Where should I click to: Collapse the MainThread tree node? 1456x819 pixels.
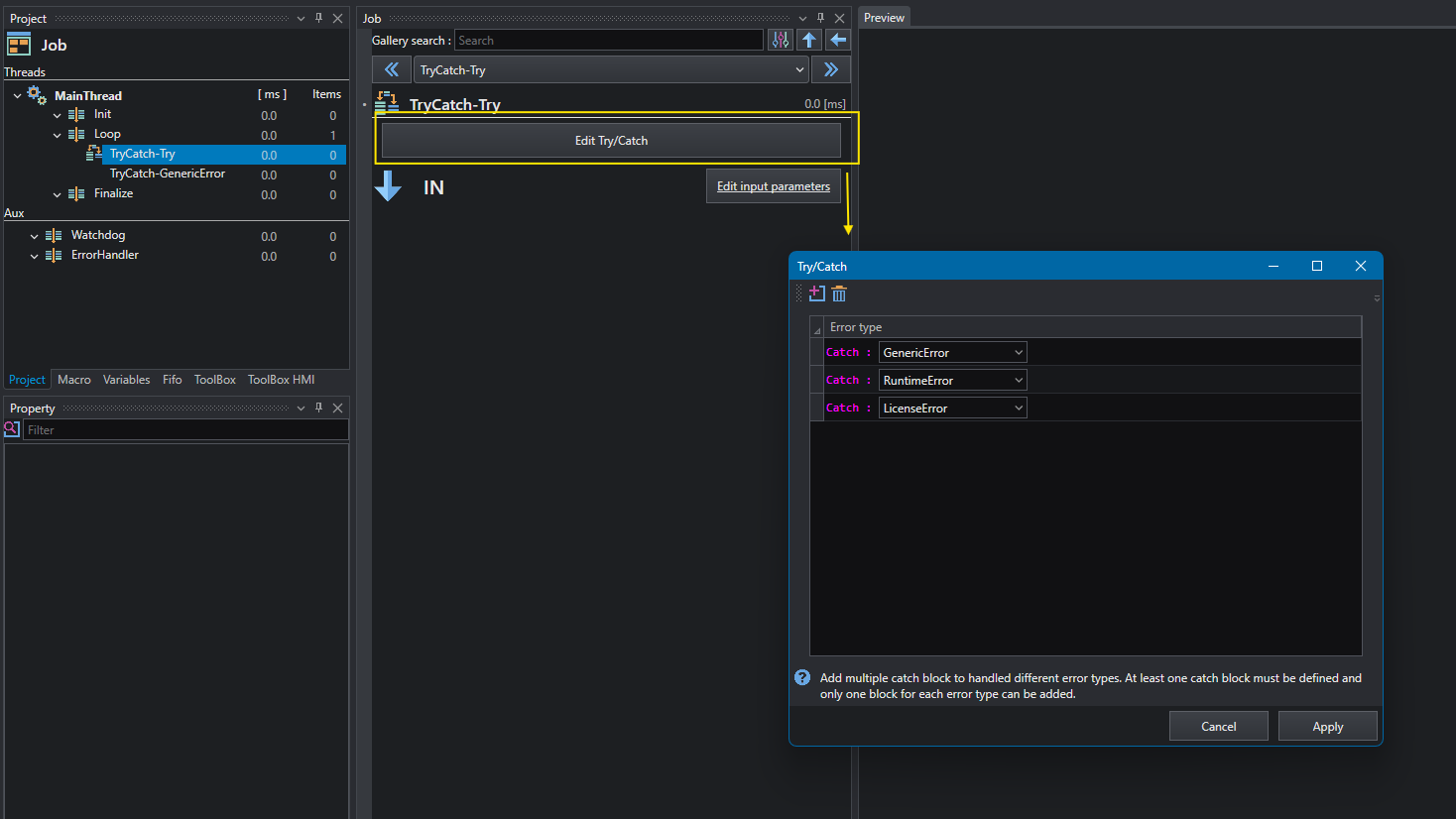coord(18,96)
